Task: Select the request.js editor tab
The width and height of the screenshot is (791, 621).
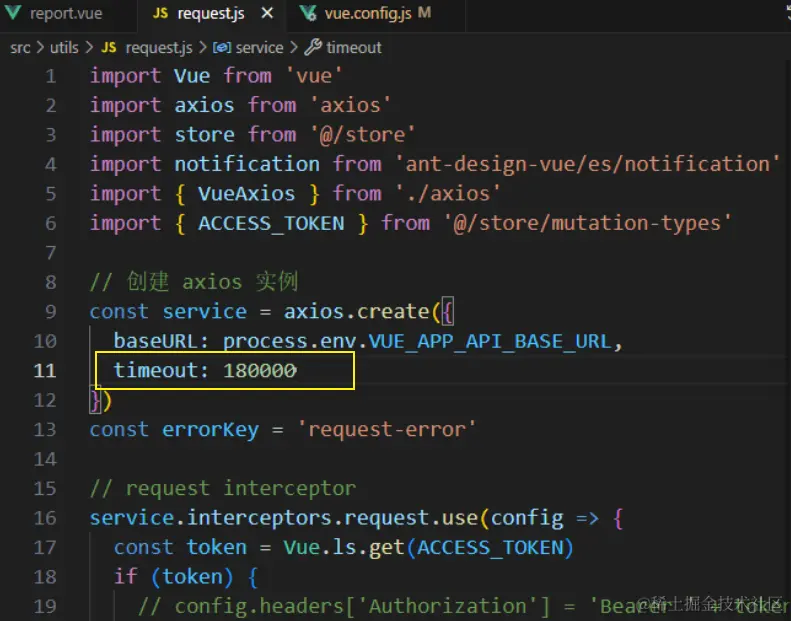Action: click(x=211, y=14)
